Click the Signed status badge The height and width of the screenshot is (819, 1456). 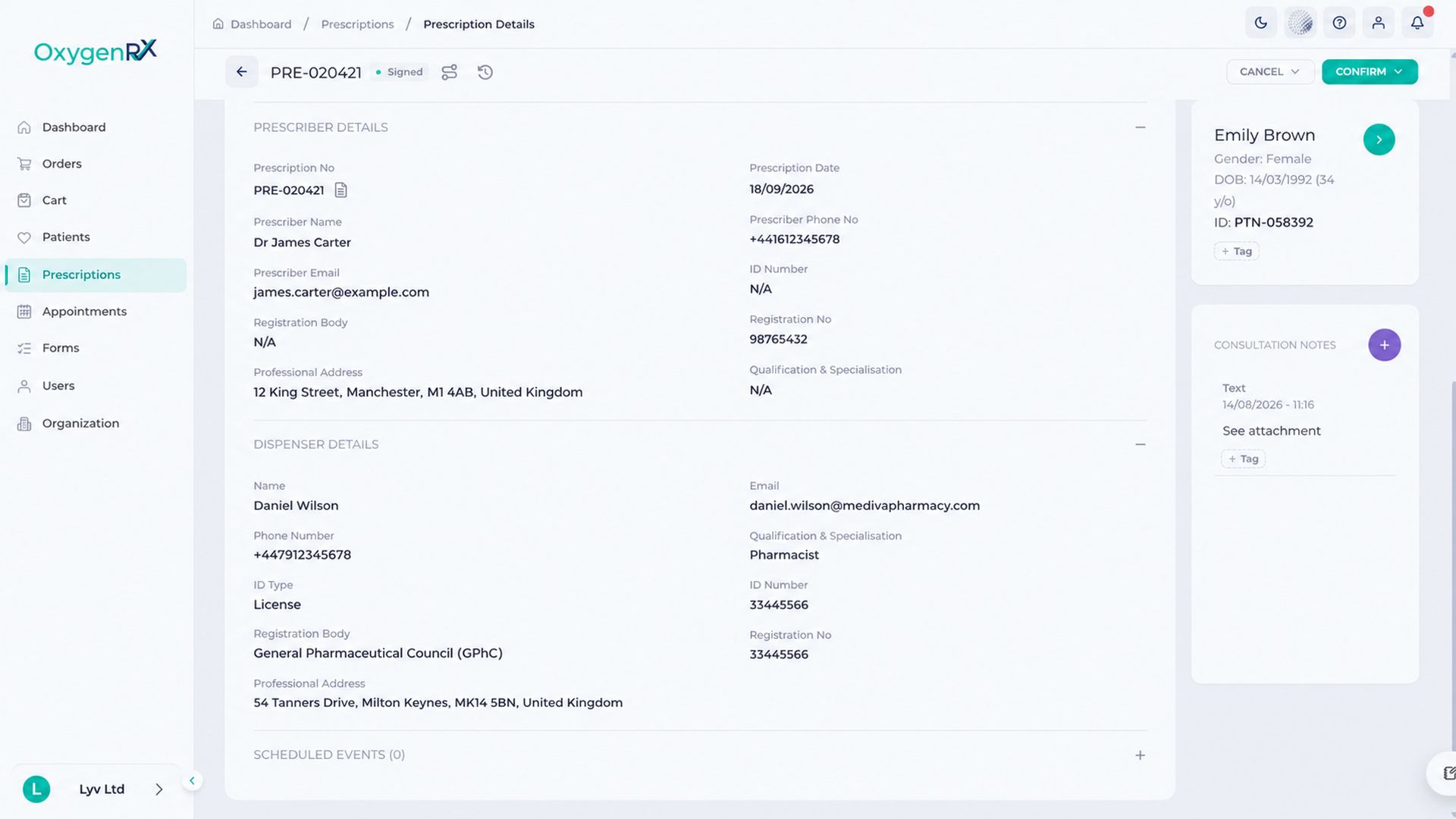coord(400,72)
